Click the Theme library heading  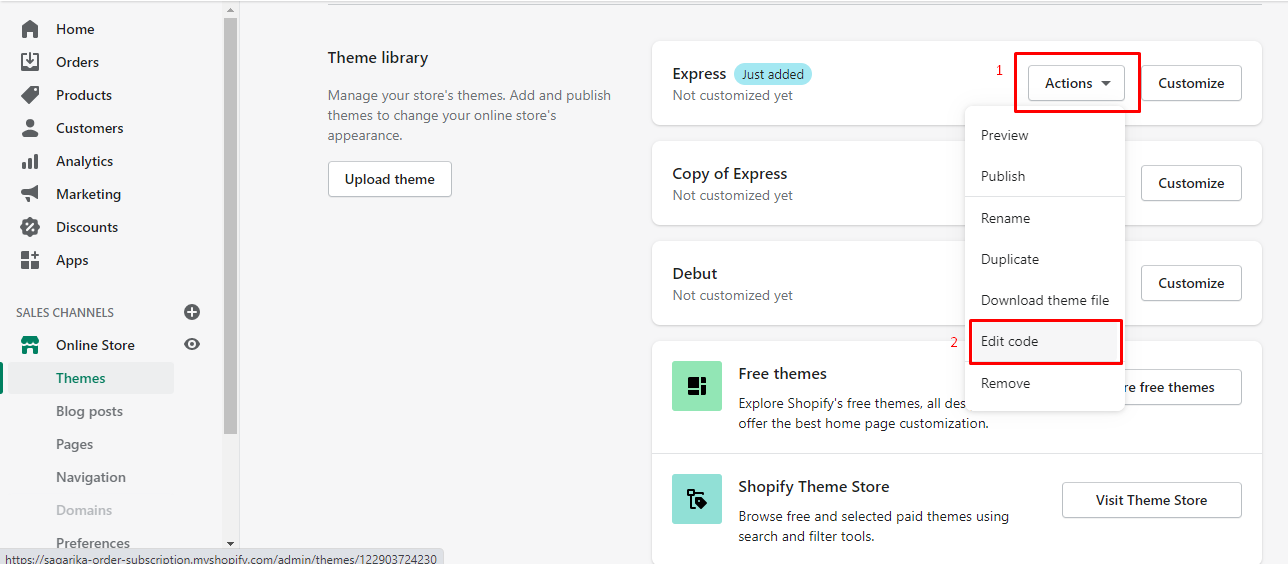click(x=378, y=58)
